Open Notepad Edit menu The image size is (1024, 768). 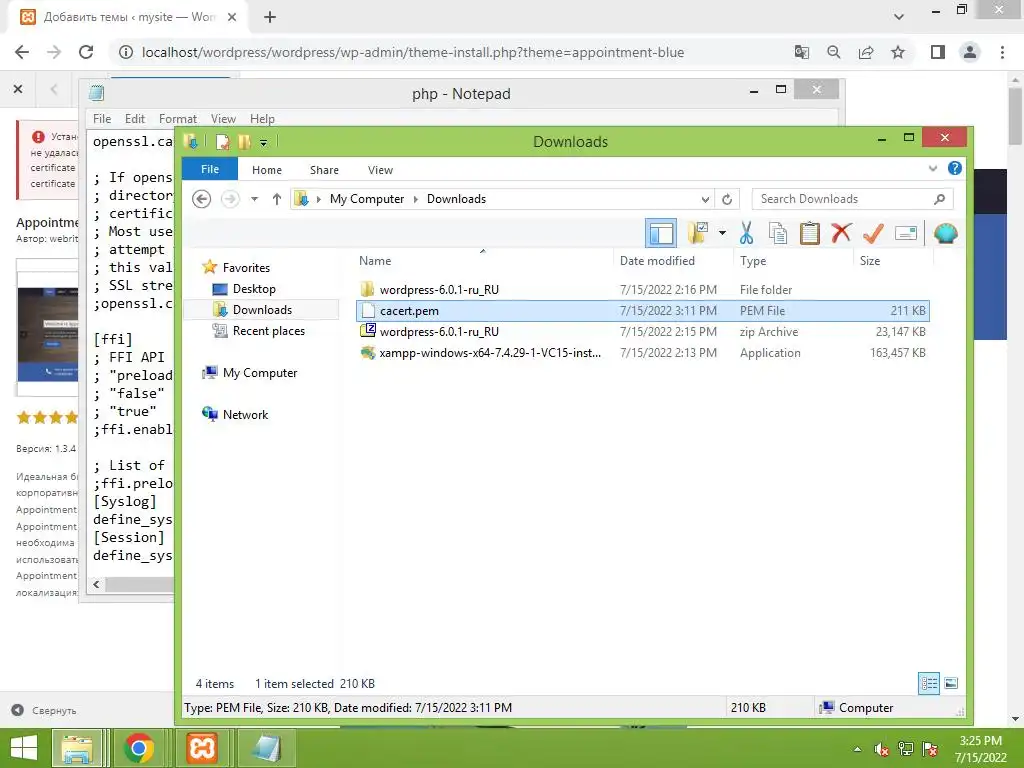pyautogui.click(x=135, y=119)
